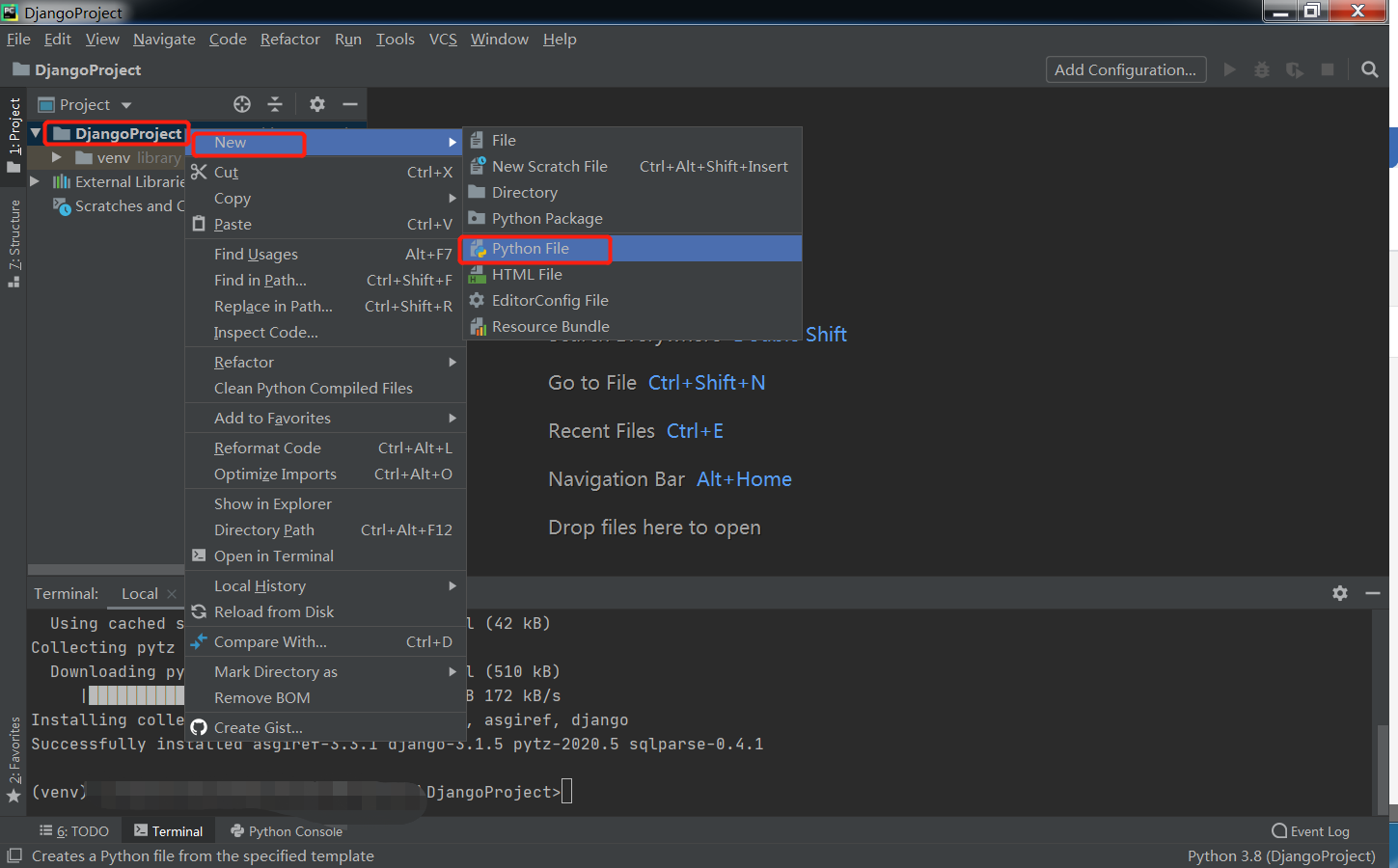Viewport: 1398px width, 868px height.
Task: Click the Python Package folder icon
Action: [477, 218]
